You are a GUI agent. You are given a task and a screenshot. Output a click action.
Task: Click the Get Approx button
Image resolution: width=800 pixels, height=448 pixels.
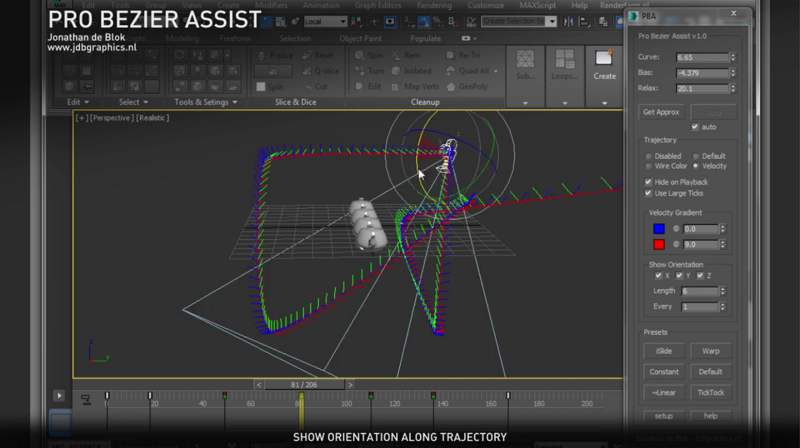pos(661,112)
